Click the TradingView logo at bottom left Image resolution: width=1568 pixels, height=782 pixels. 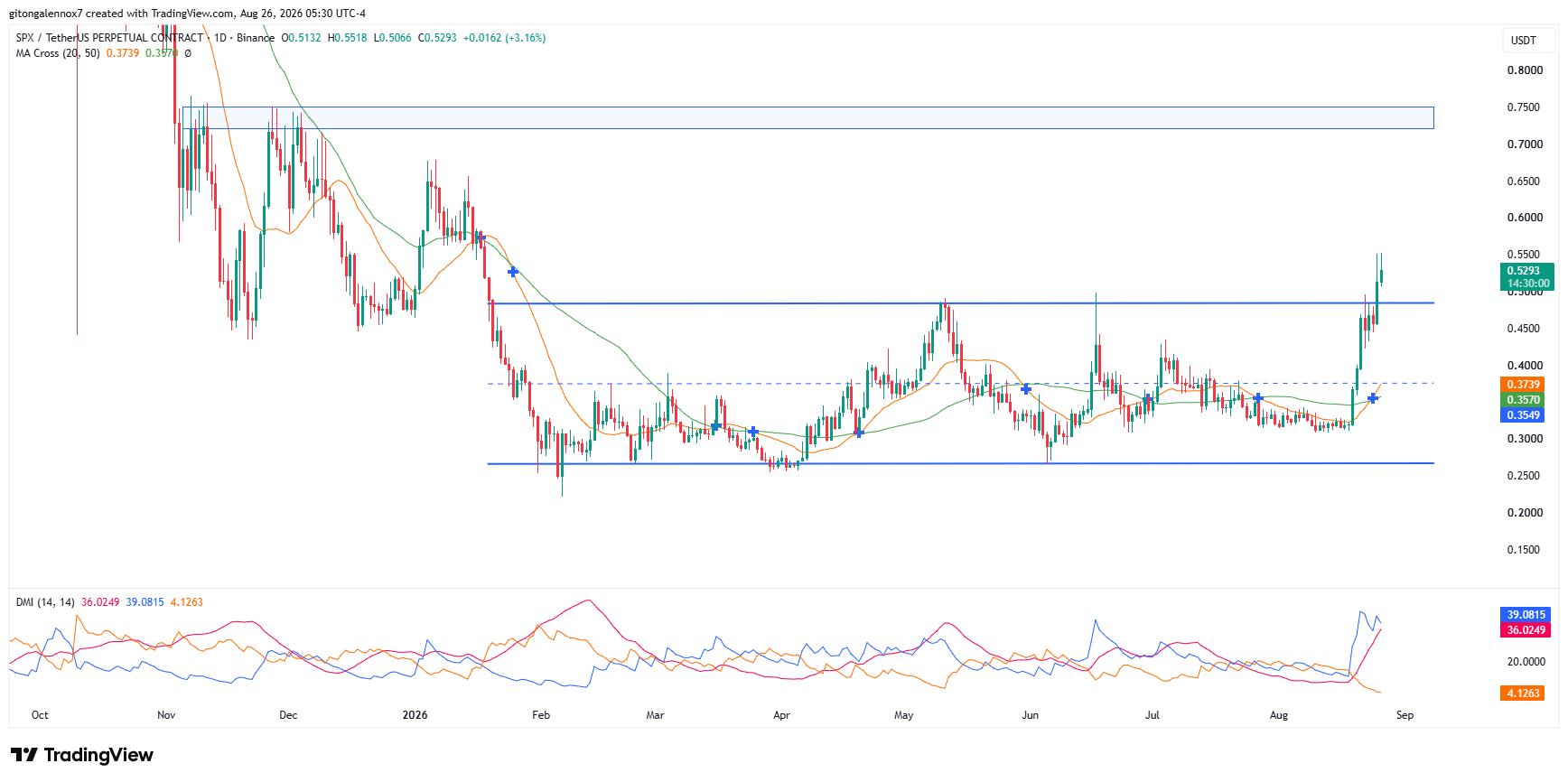(82, 755)
